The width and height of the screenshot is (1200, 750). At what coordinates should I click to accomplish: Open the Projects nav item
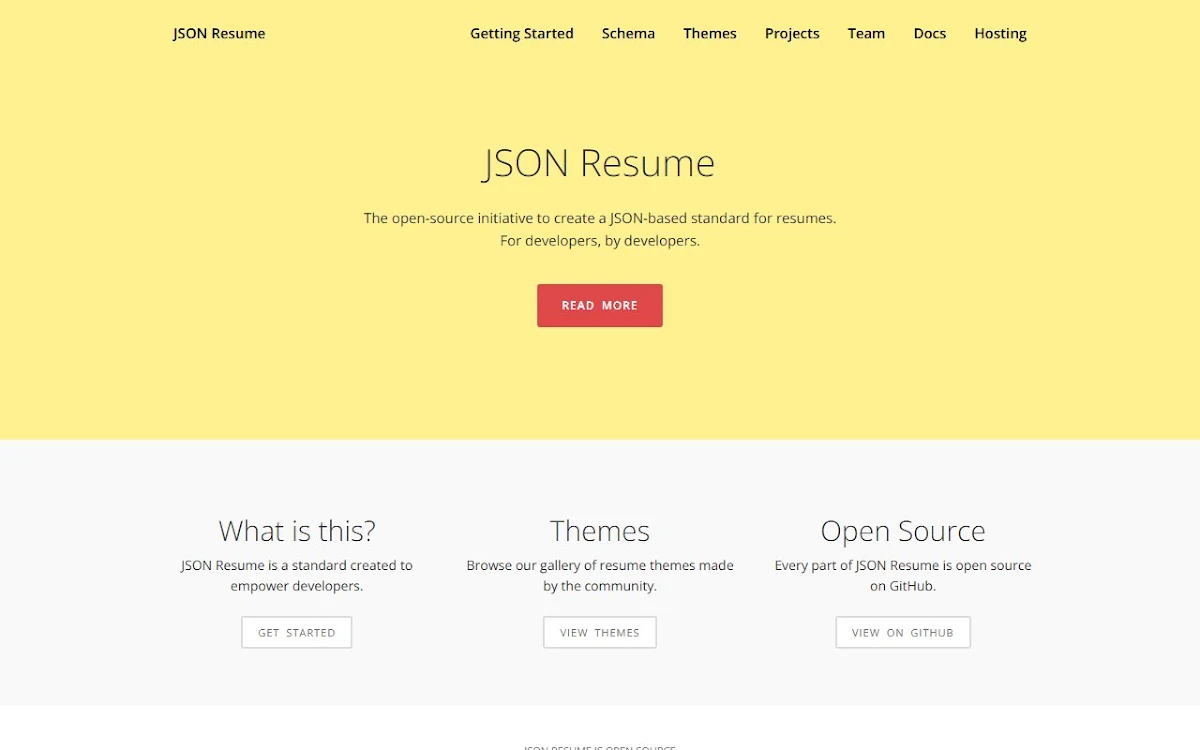(792, 33)
